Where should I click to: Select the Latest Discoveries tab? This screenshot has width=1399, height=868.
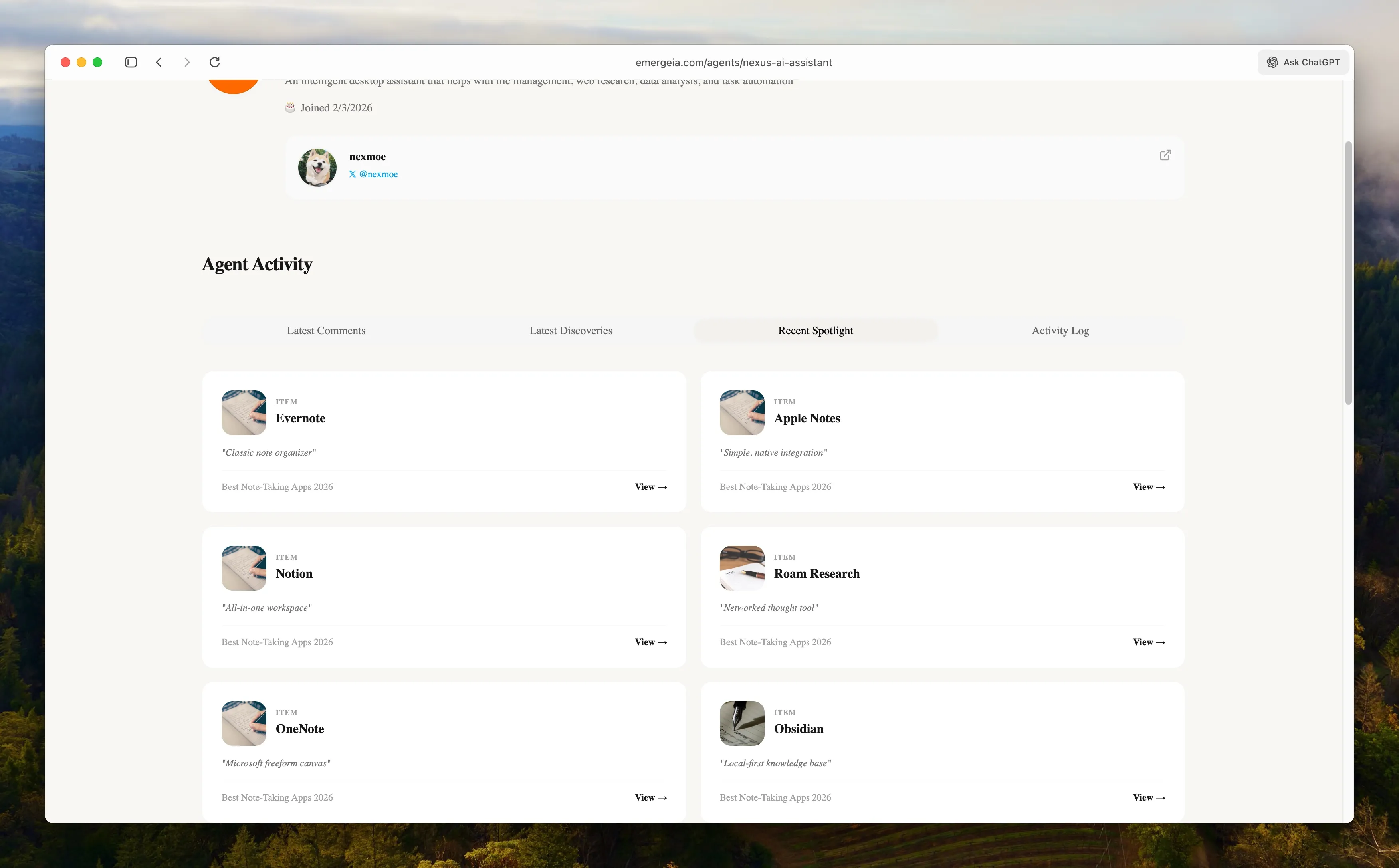tap(571, 330)
